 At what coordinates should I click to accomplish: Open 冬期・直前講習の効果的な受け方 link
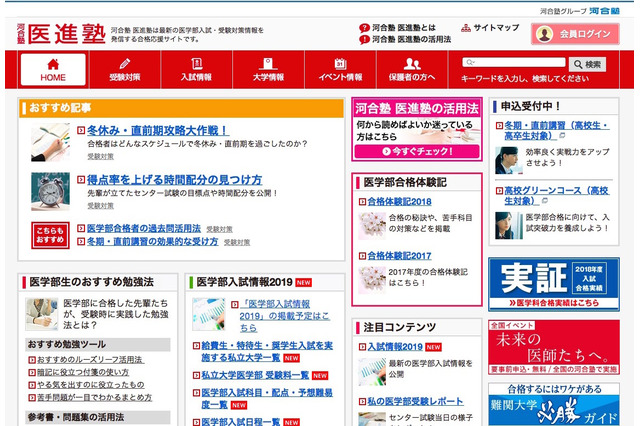[x=152, y=242]
